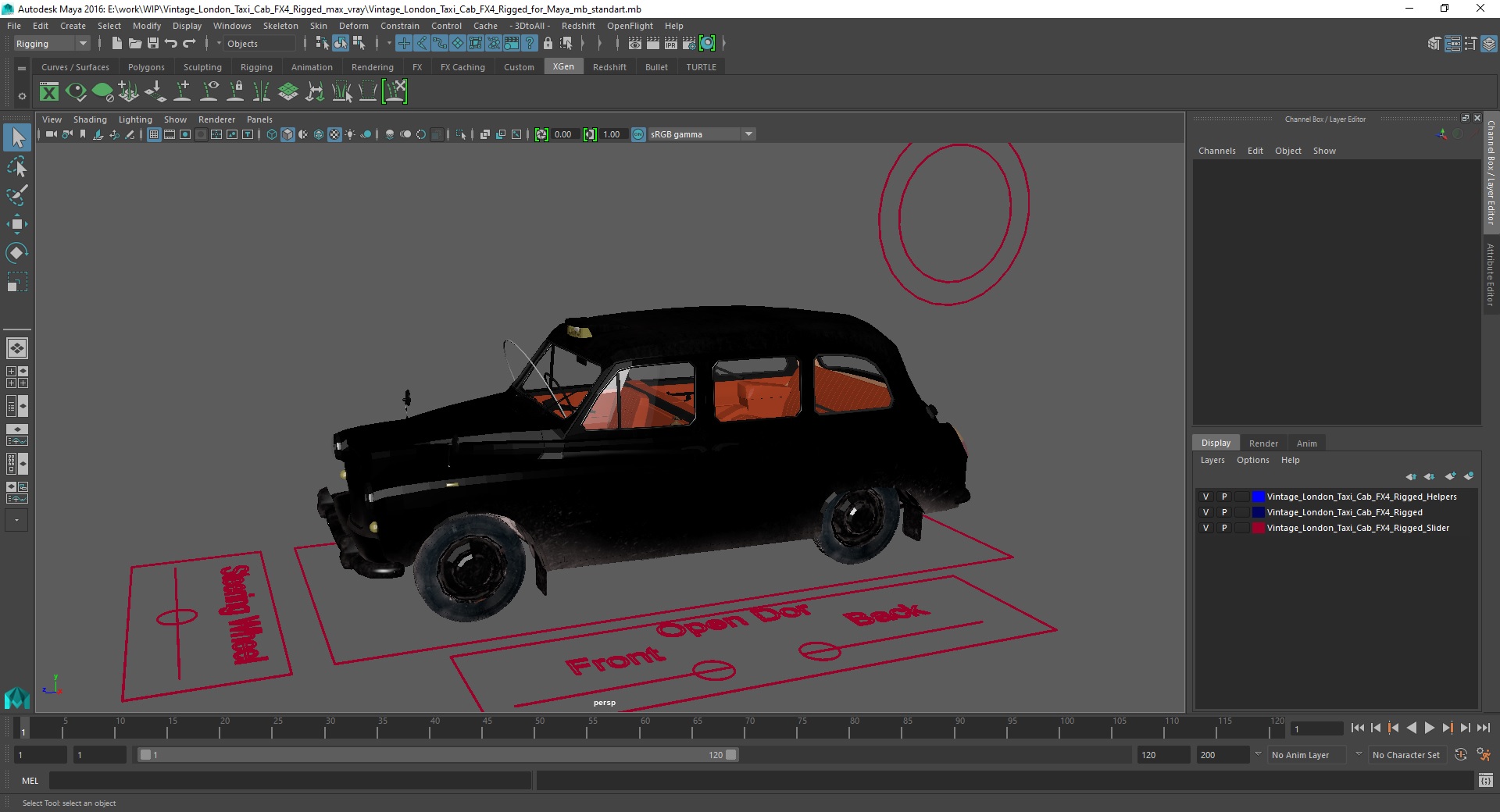Open a scene with folder icon

(x=134, y=44)
